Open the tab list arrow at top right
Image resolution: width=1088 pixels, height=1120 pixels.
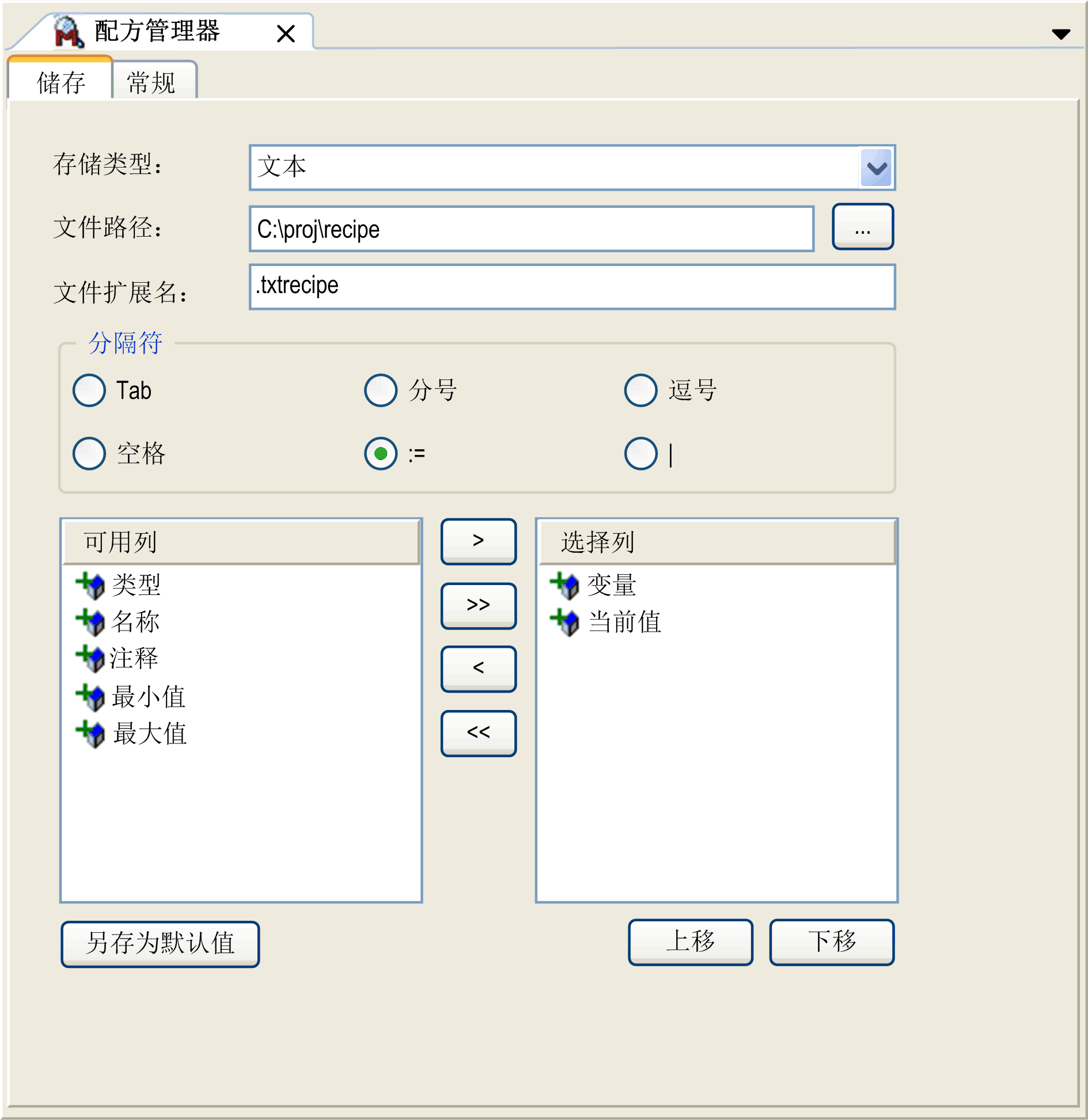coord(1060,34)
